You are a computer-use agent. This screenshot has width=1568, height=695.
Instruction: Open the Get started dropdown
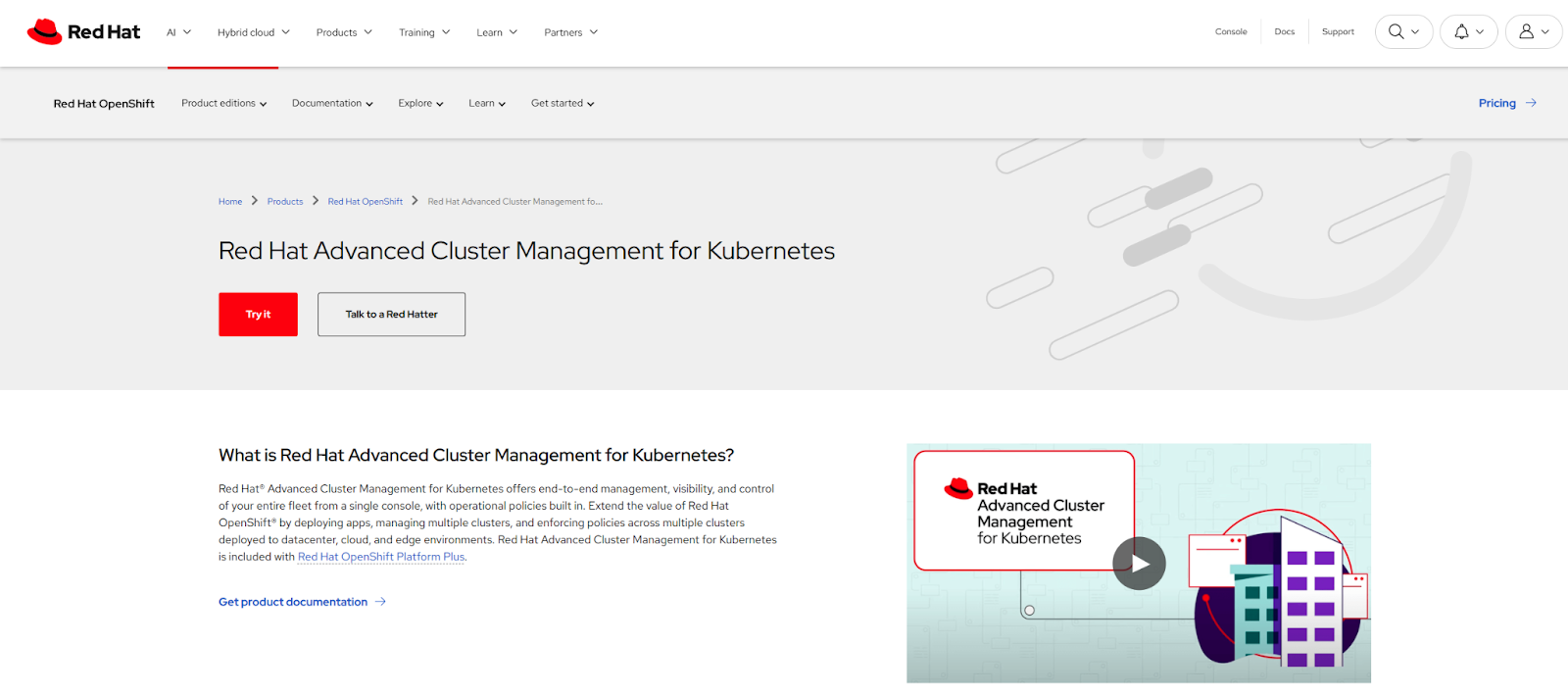tap(563, 103)
